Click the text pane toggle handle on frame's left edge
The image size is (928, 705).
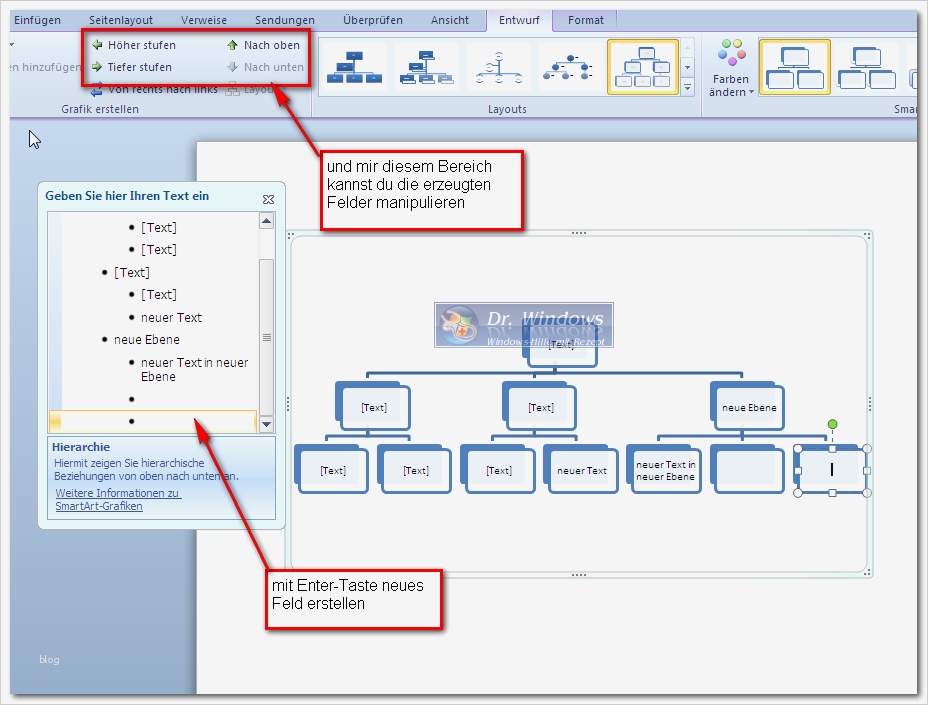click(x=288, y=404)
